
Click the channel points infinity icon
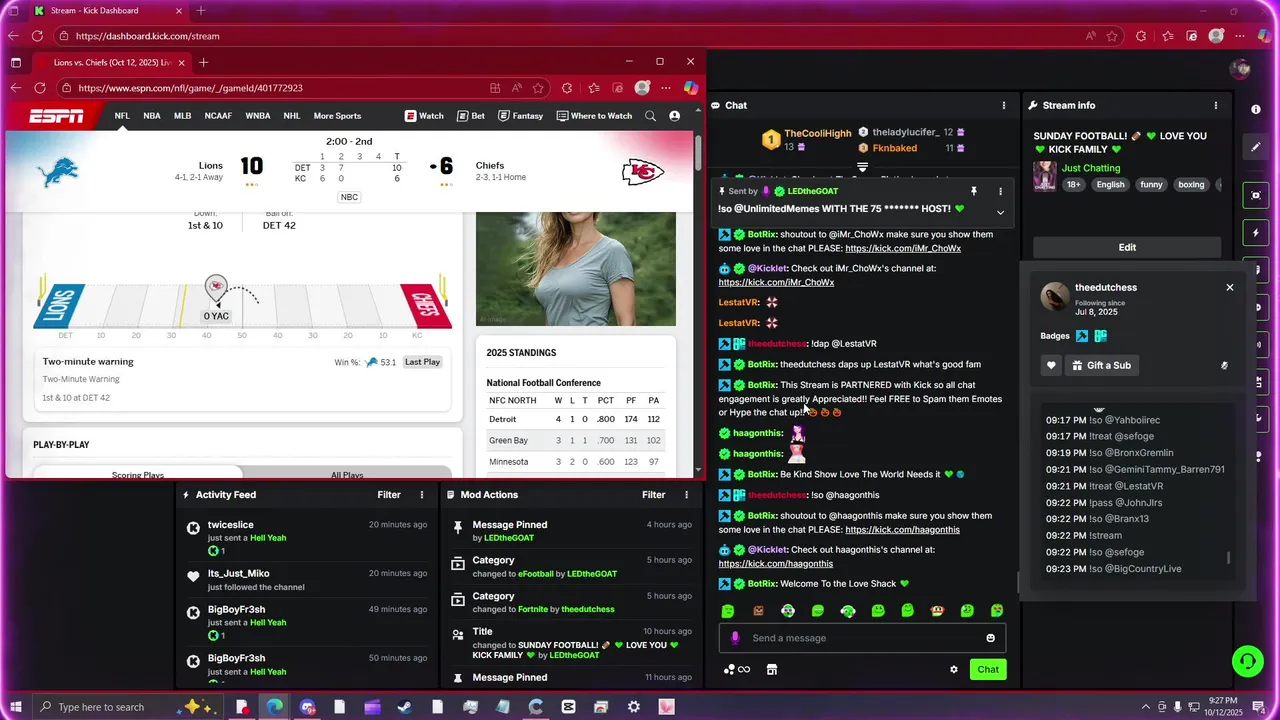(x=737, y=670)
